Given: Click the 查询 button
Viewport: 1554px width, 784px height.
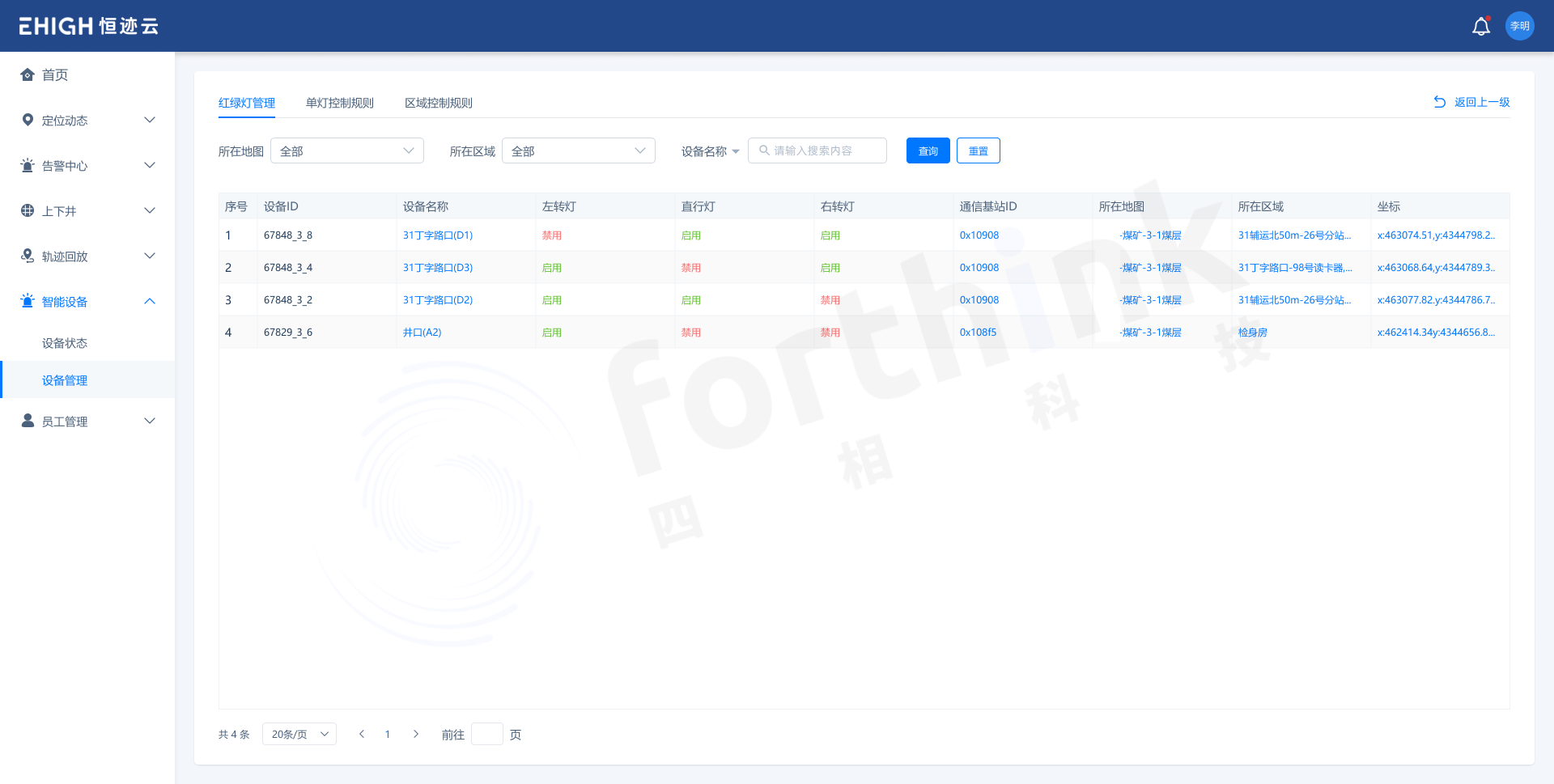Looking at the screenshot, I should point(928,151).
